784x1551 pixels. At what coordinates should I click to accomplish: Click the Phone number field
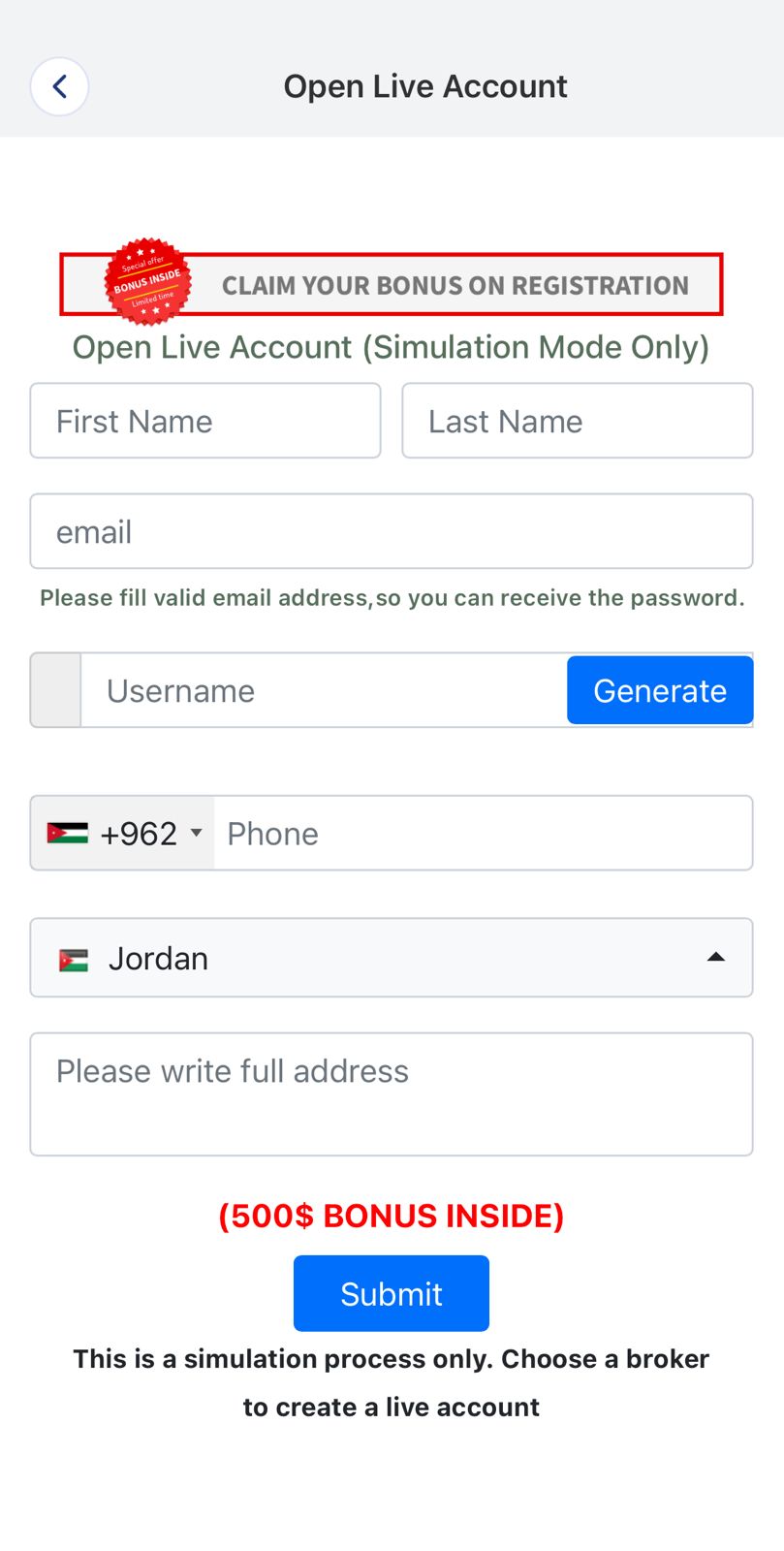pos(483,833)
